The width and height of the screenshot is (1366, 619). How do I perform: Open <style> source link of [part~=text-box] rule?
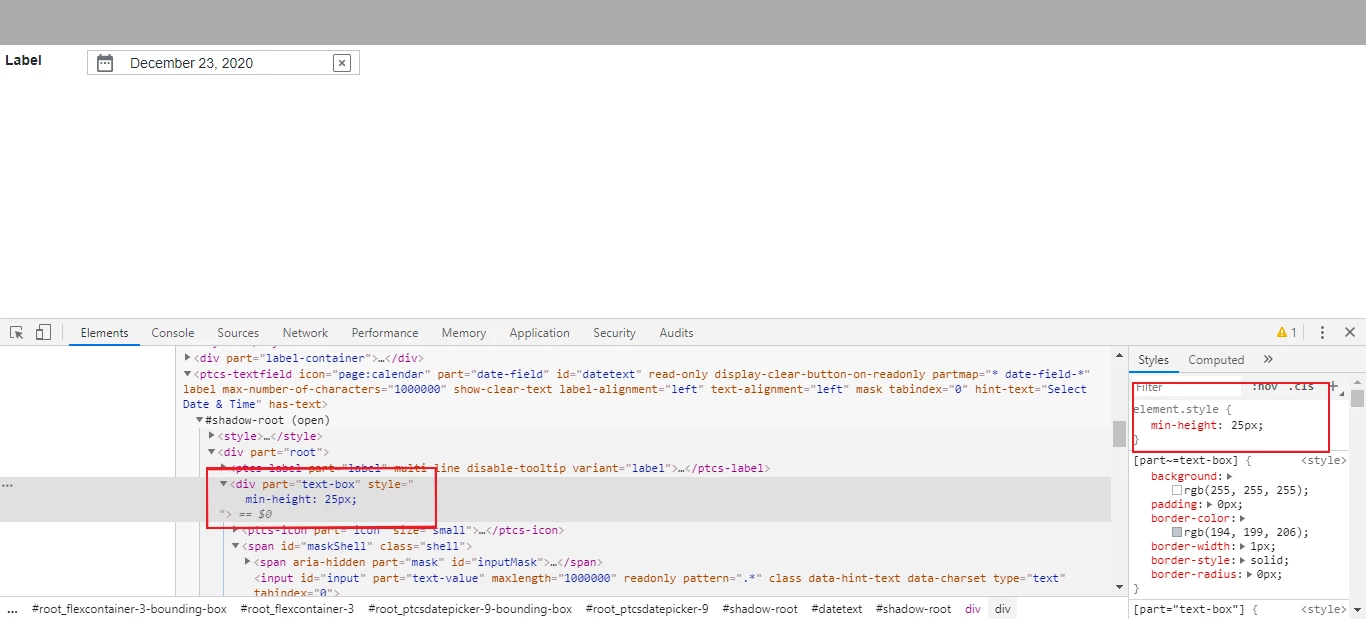coord(1323,461)
